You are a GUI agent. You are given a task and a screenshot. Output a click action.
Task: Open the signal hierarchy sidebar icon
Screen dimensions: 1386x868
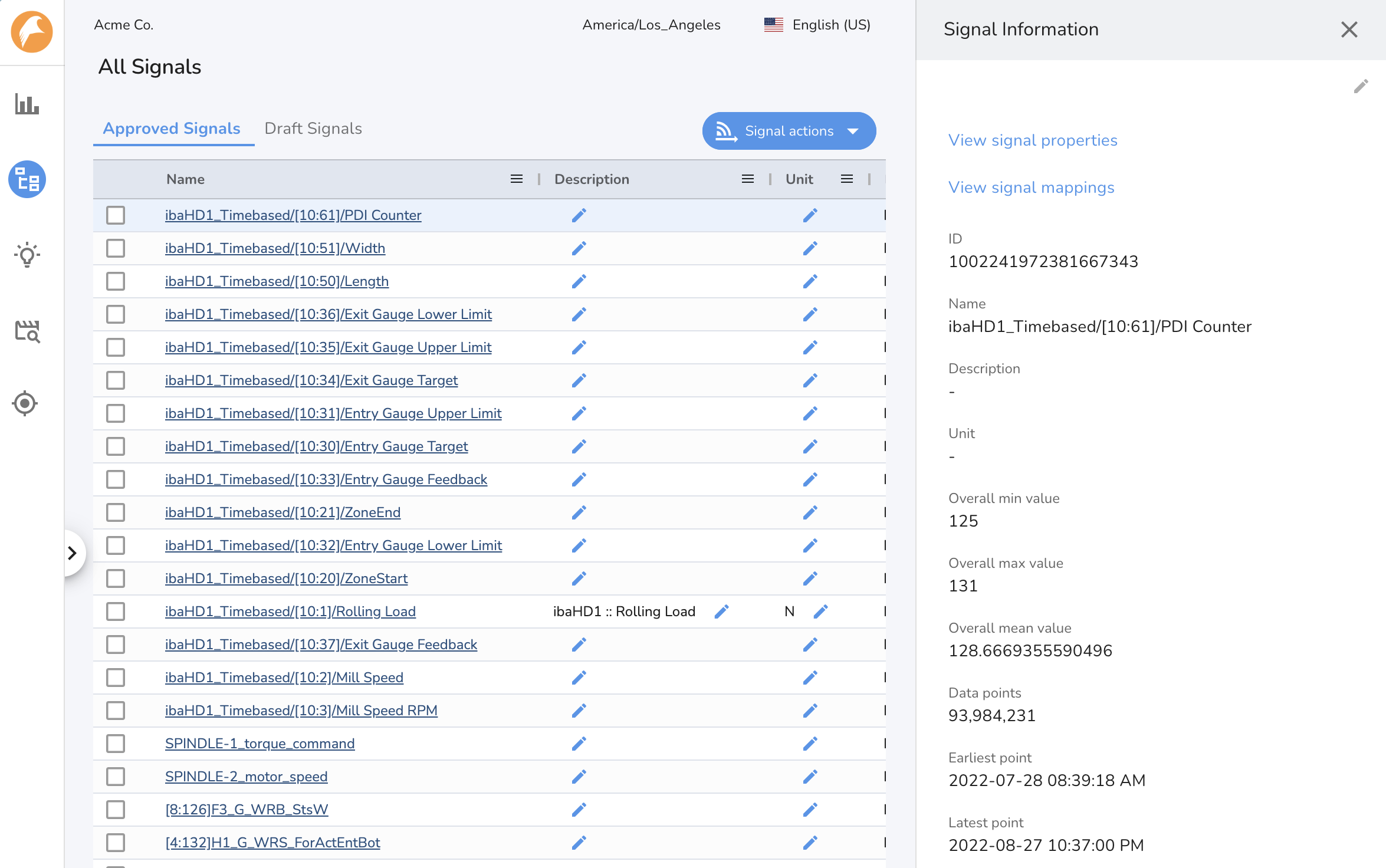27,179
